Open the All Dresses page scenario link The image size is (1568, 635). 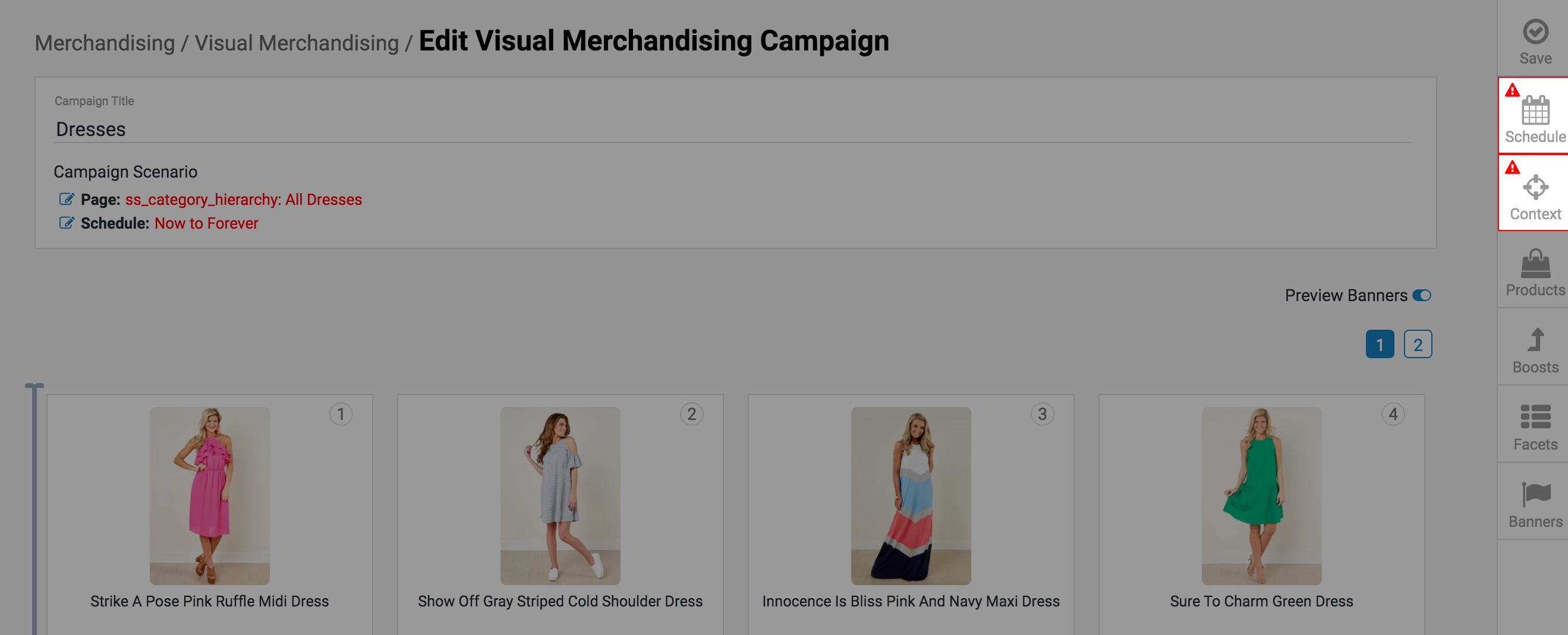tap(243, 200)
